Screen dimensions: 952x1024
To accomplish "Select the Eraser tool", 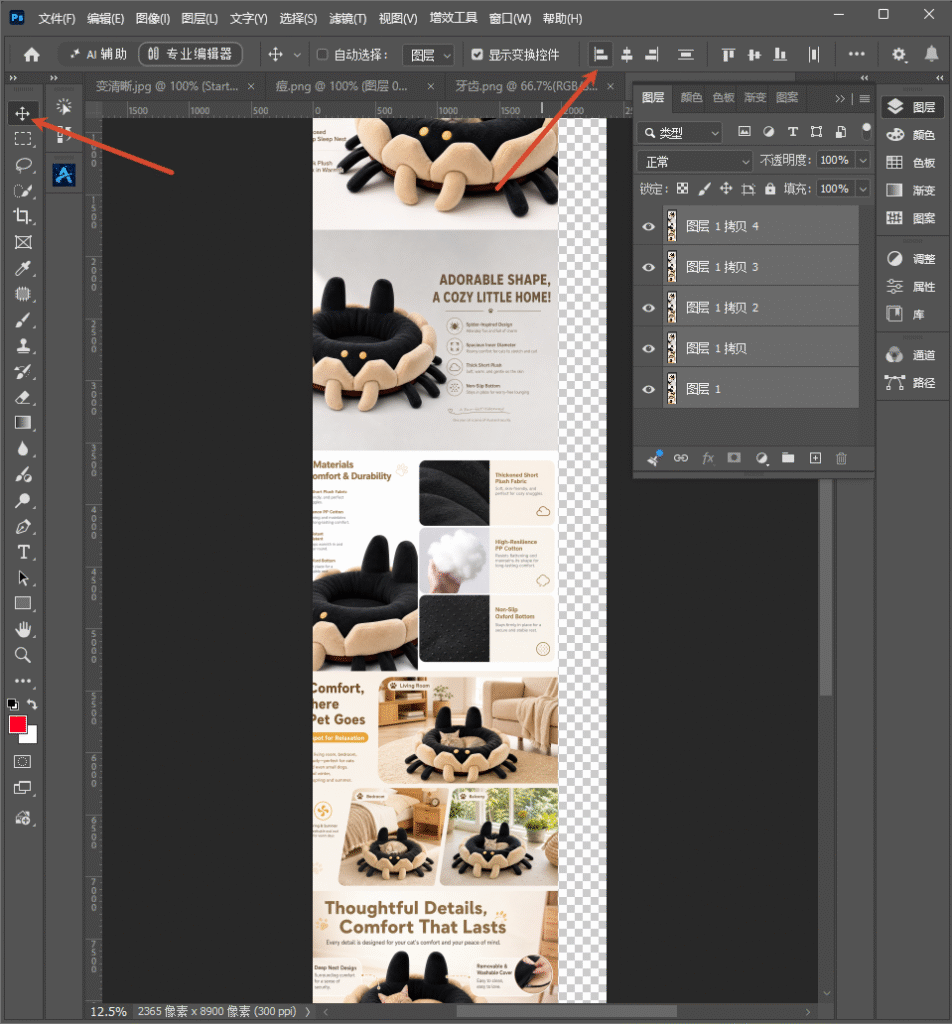I will click(23, 398).
